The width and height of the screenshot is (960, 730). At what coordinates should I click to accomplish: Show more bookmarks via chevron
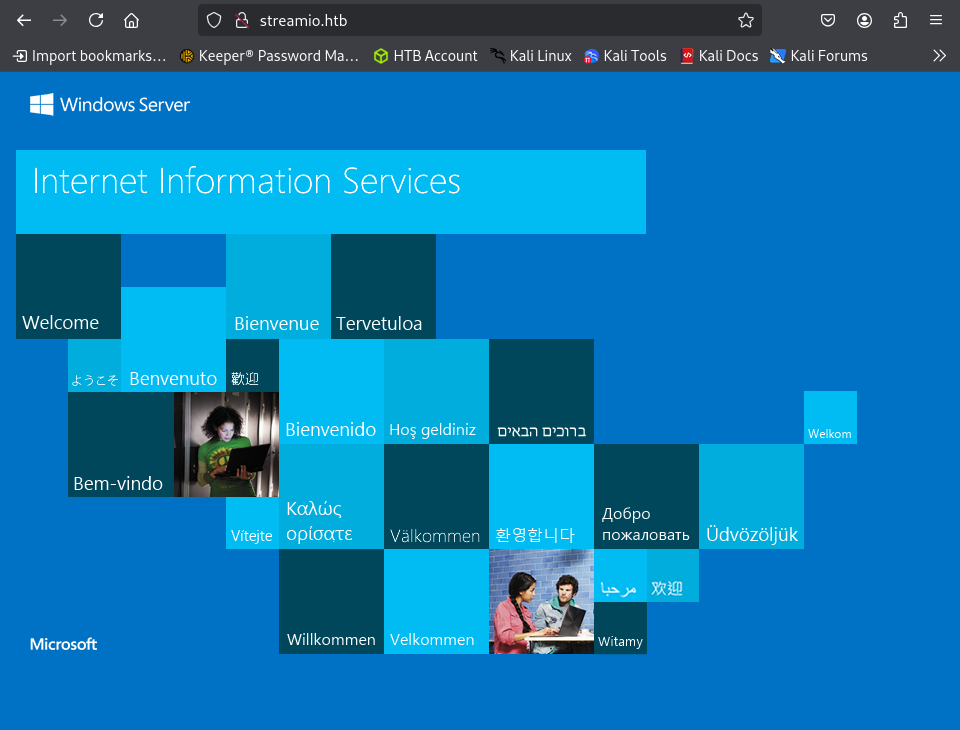pyautogui.click(x=939, y=56)
